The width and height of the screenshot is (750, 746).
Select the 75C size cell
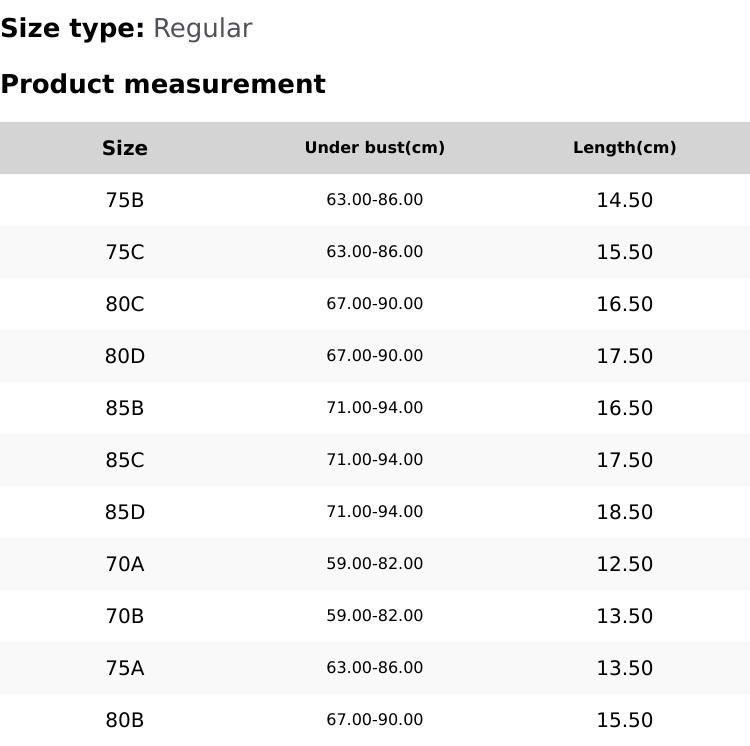(125, 252)
